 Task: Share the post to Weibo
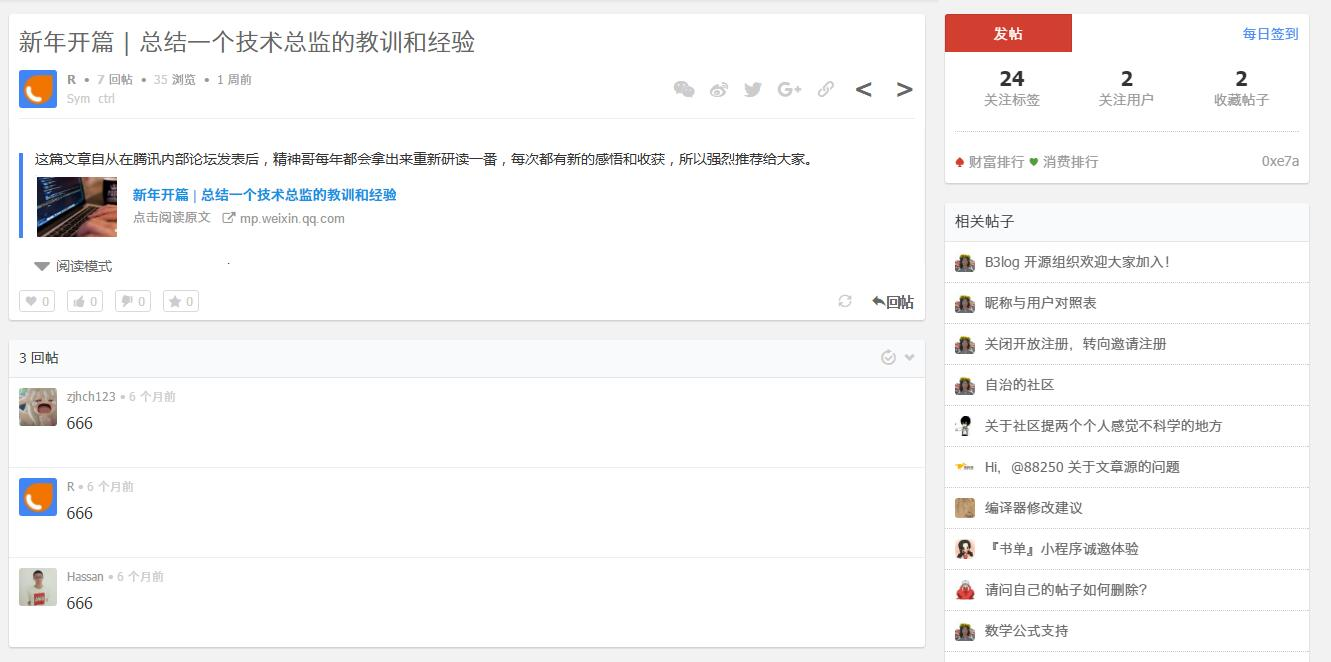pyautogui.click(x=719, y=89)
